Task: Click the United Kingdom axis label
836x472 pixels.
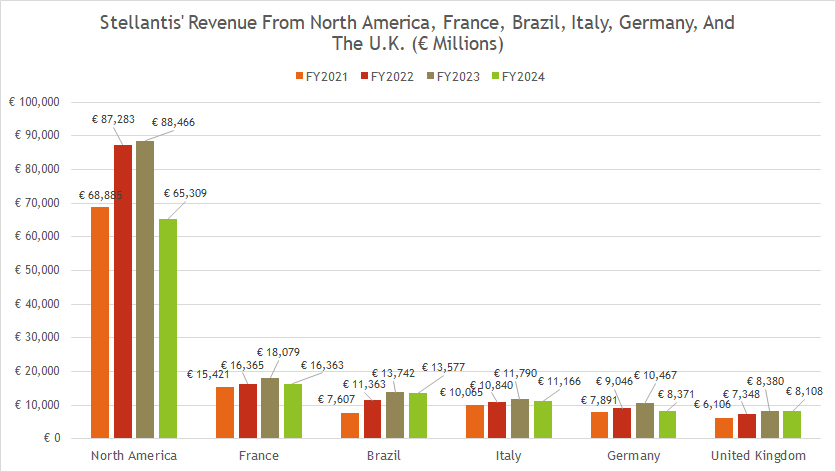Action: [x=758, y=456]
